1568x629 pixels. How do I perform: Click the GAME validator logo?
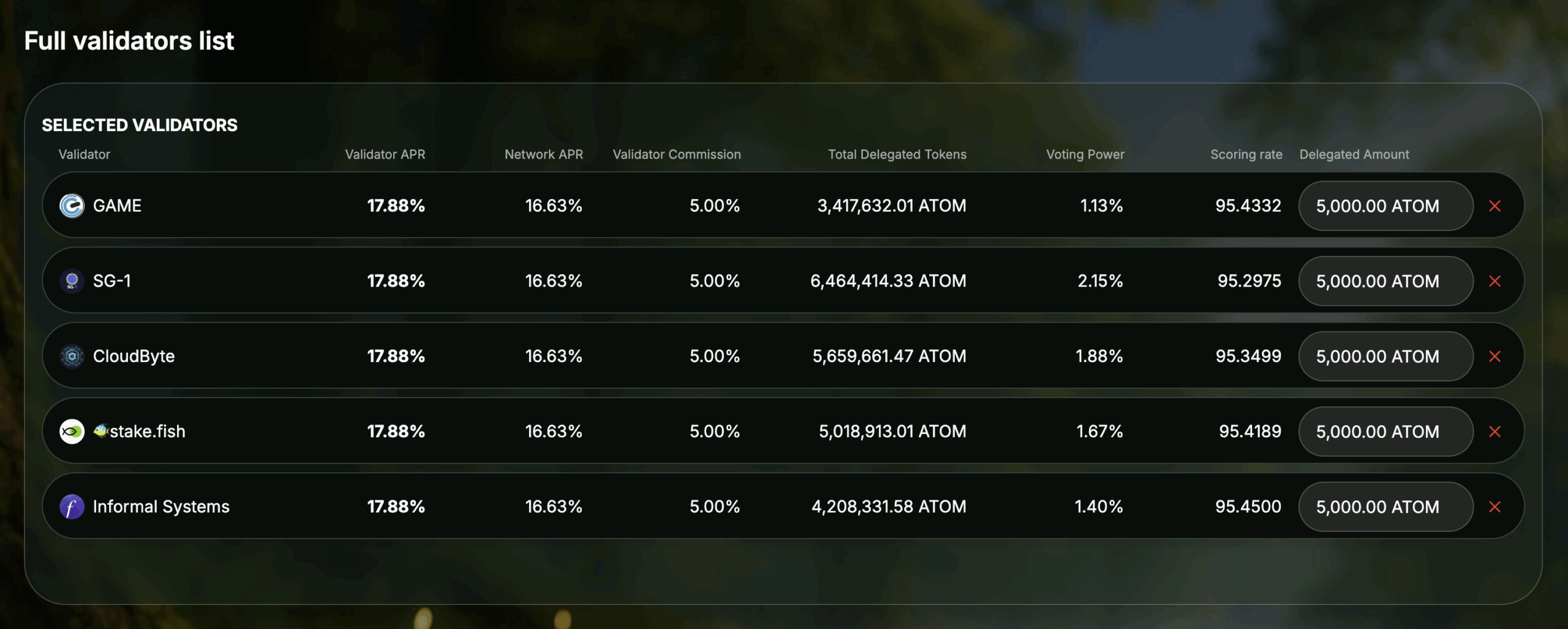72,206
